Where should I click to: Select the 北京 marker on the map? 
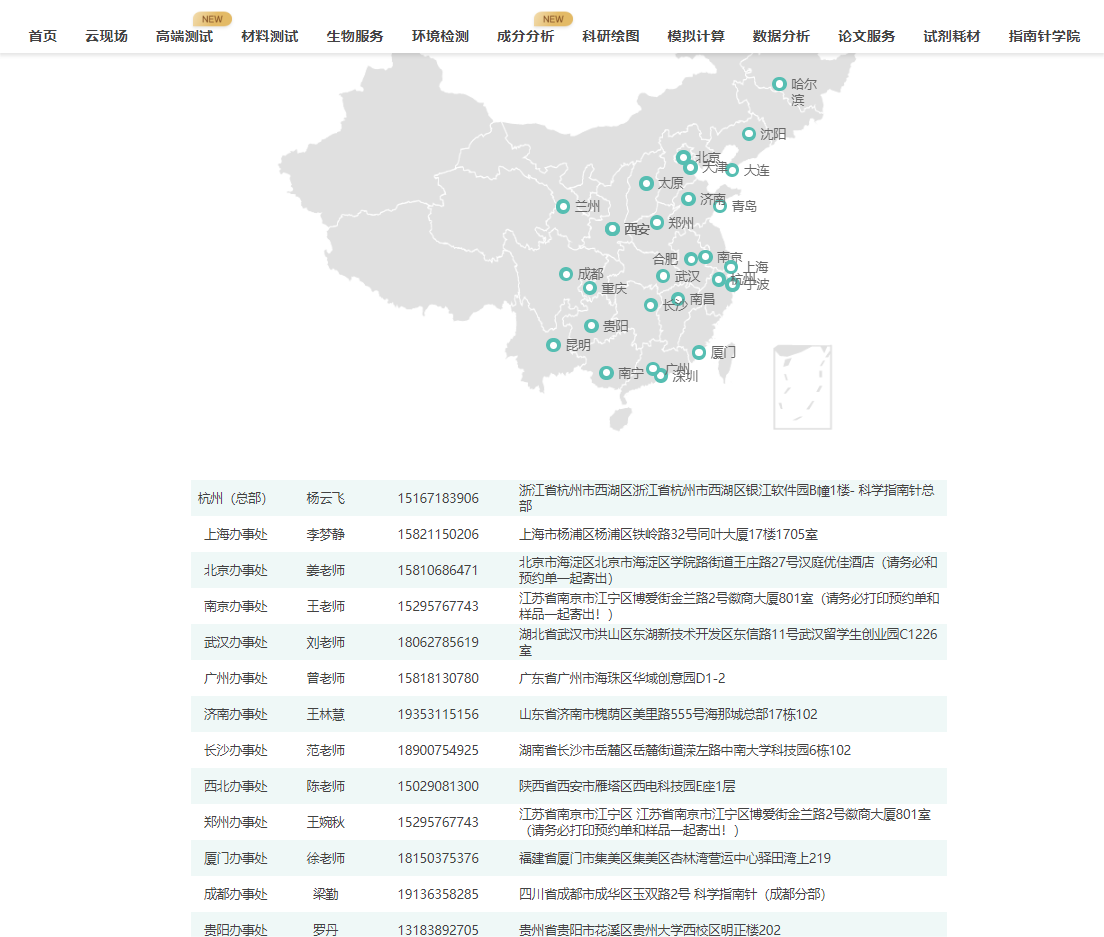683,156
